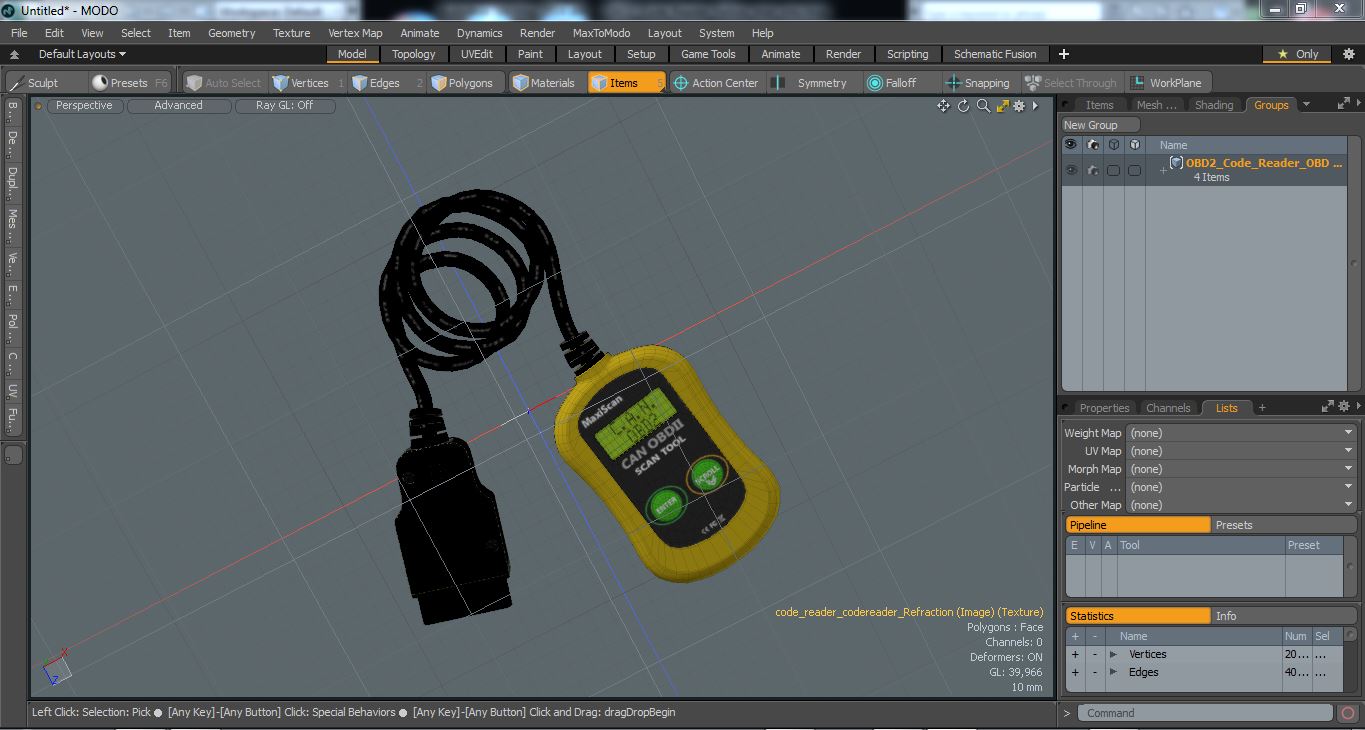Image resolution: width=1365 pixels, height=730 pixels.
Task: Expand the Edges statistics row
Action: [x=1113, y=672]
